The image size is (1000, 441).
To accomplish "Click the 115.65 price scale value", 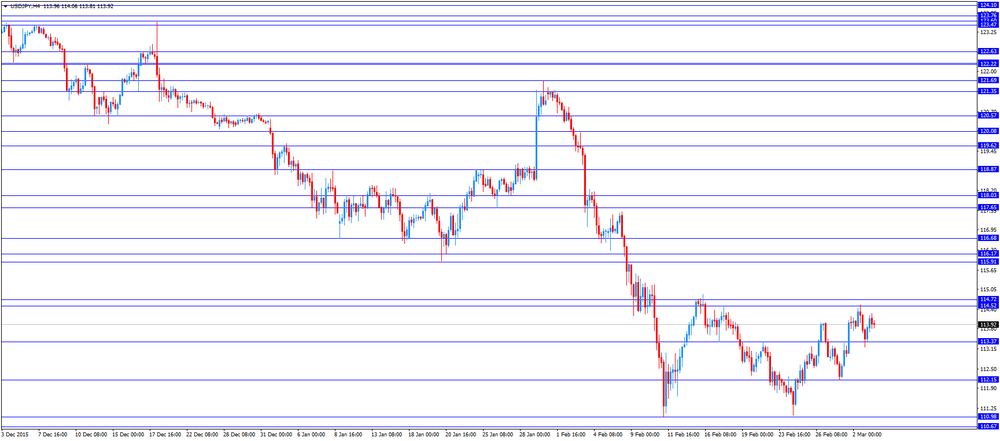I will point(988,270).
